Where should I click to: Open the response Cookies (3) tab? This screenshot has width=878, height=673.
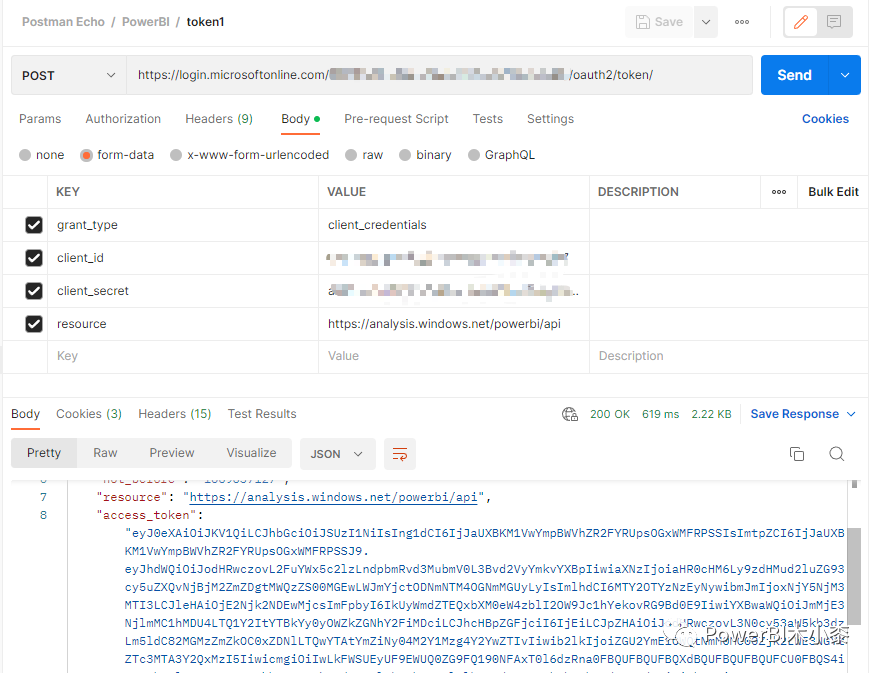[x=89, y=414]
